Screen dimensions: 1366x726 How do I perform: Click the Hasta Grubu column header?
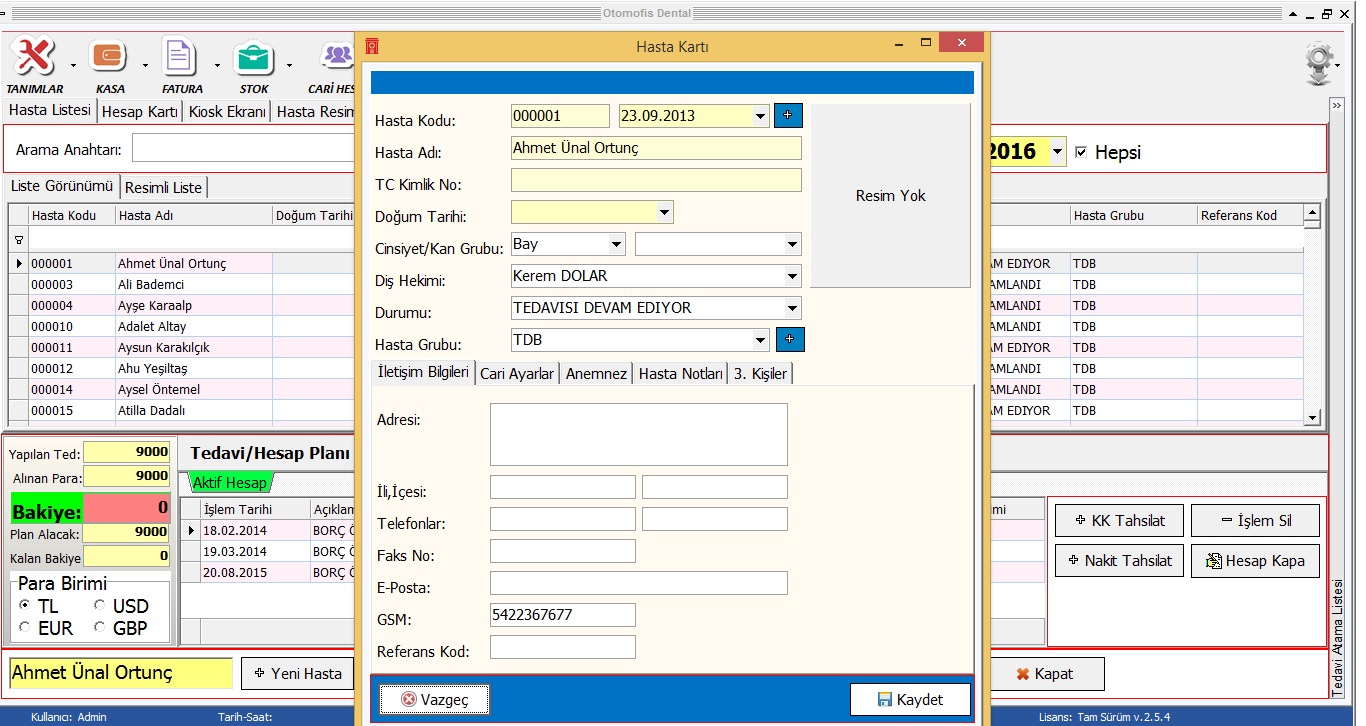click(1133, 215)
